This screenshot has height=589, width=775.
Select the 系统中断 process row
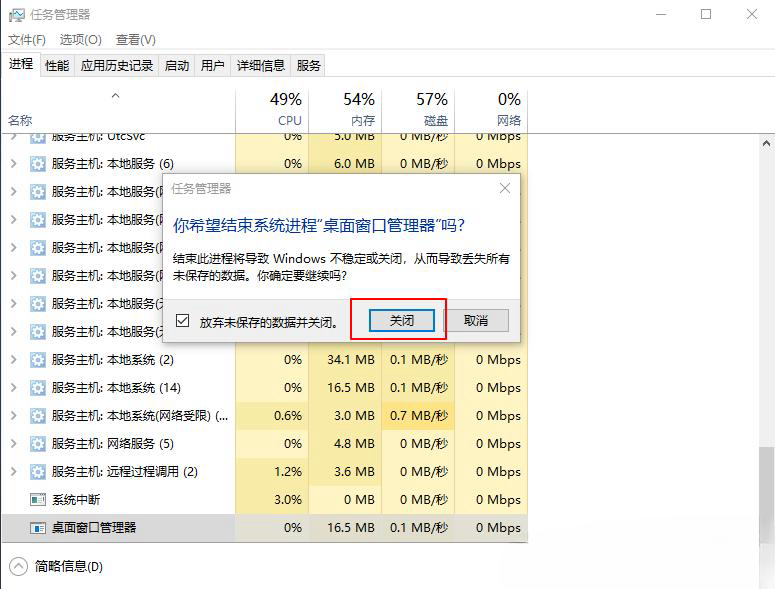tap(264, 500)
